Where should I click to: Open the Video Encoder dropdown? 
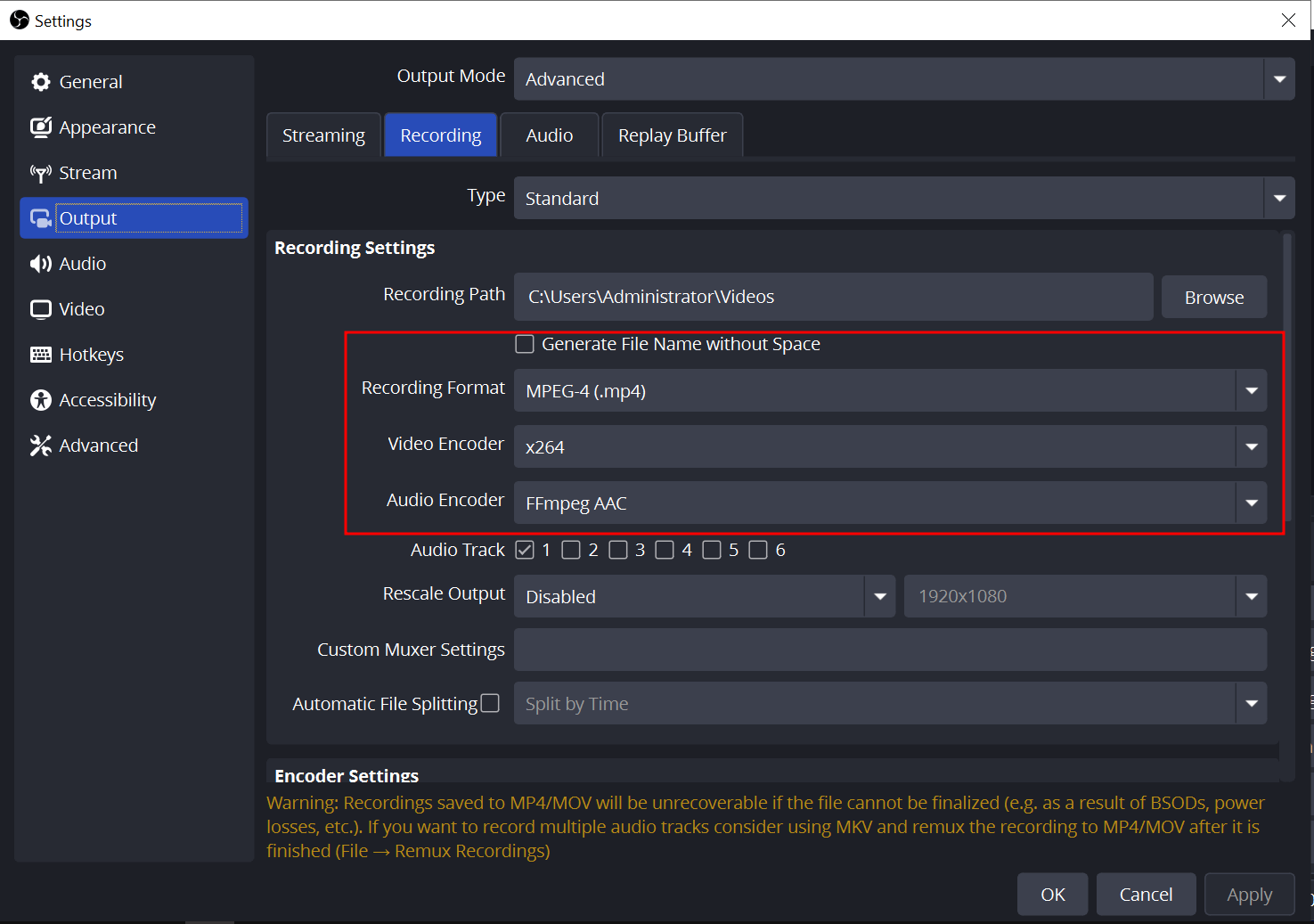coord(1251,447)
